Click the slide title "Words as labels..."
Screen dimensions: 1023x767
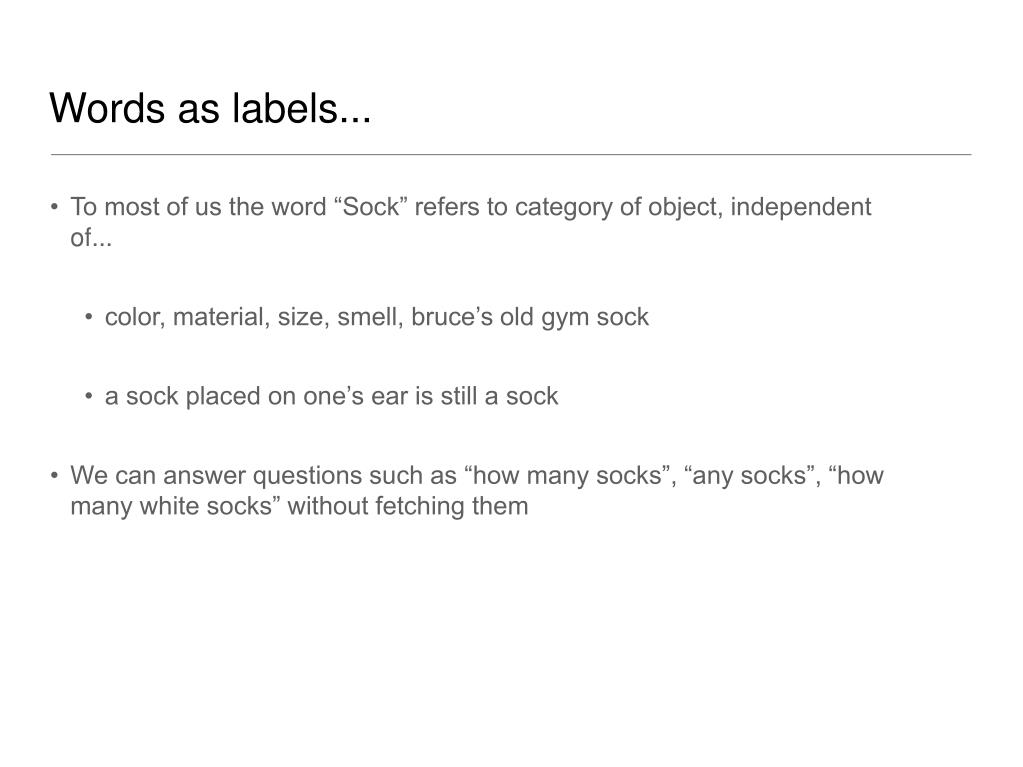point(210,108)
